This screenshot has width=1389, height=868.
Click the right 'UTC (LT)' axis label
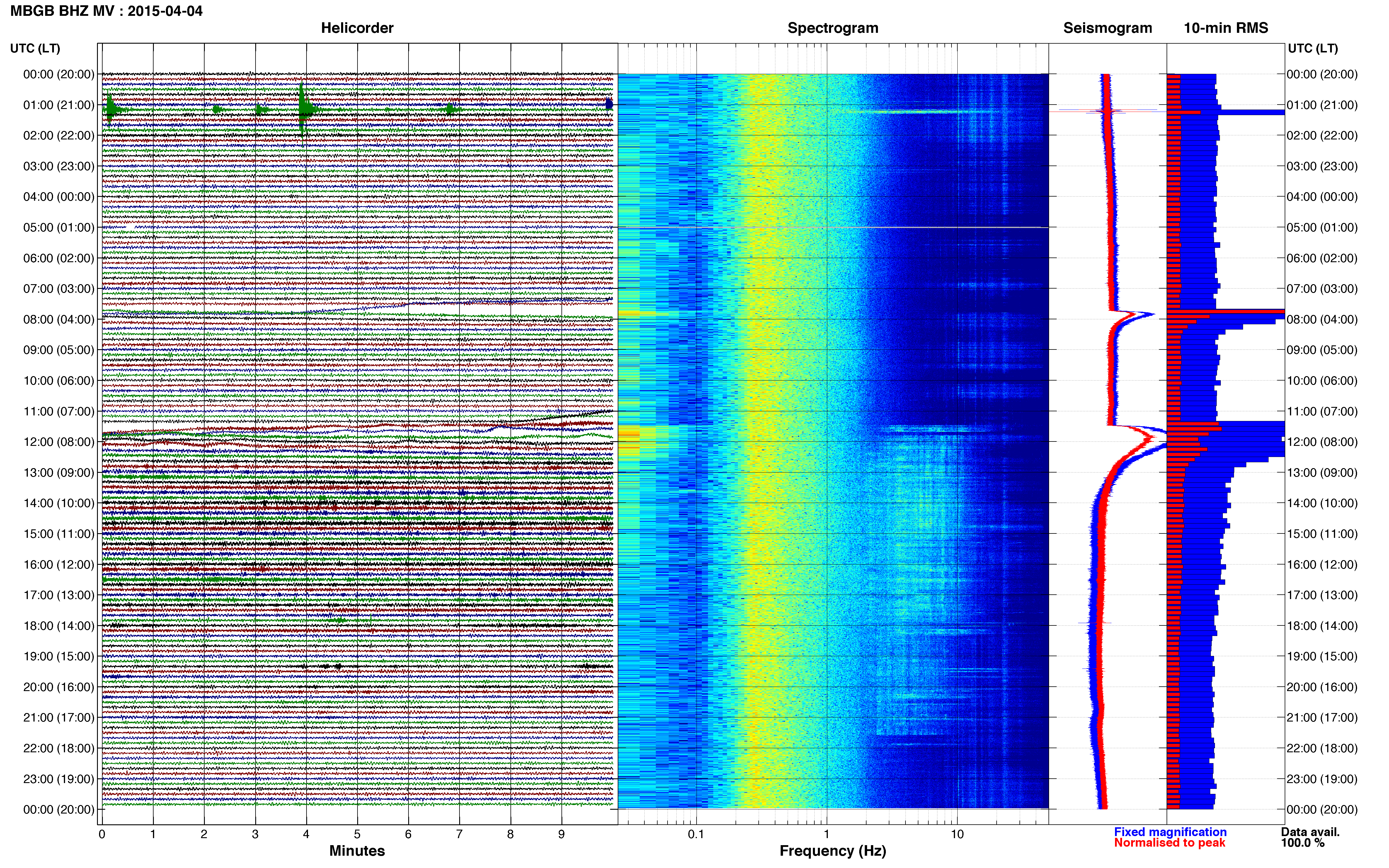(x=1313, y=48)
